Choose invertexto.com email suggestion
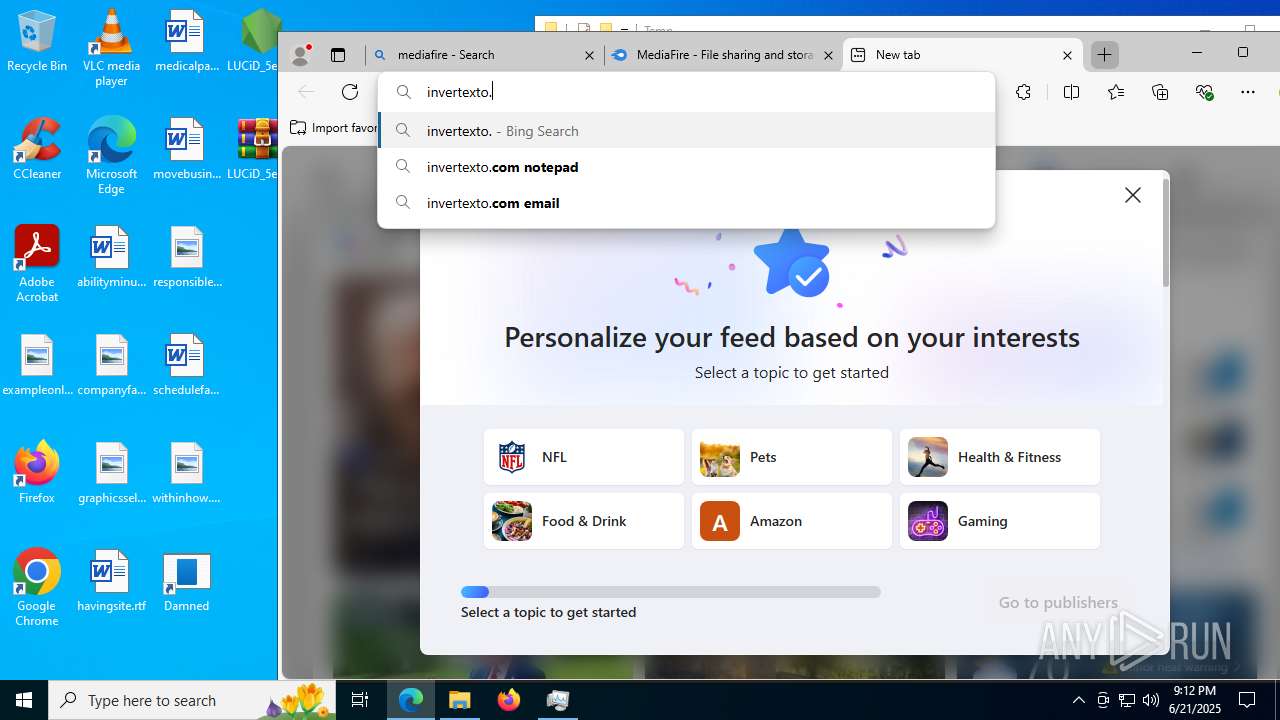1280x720 pixels. pos(686,203)
